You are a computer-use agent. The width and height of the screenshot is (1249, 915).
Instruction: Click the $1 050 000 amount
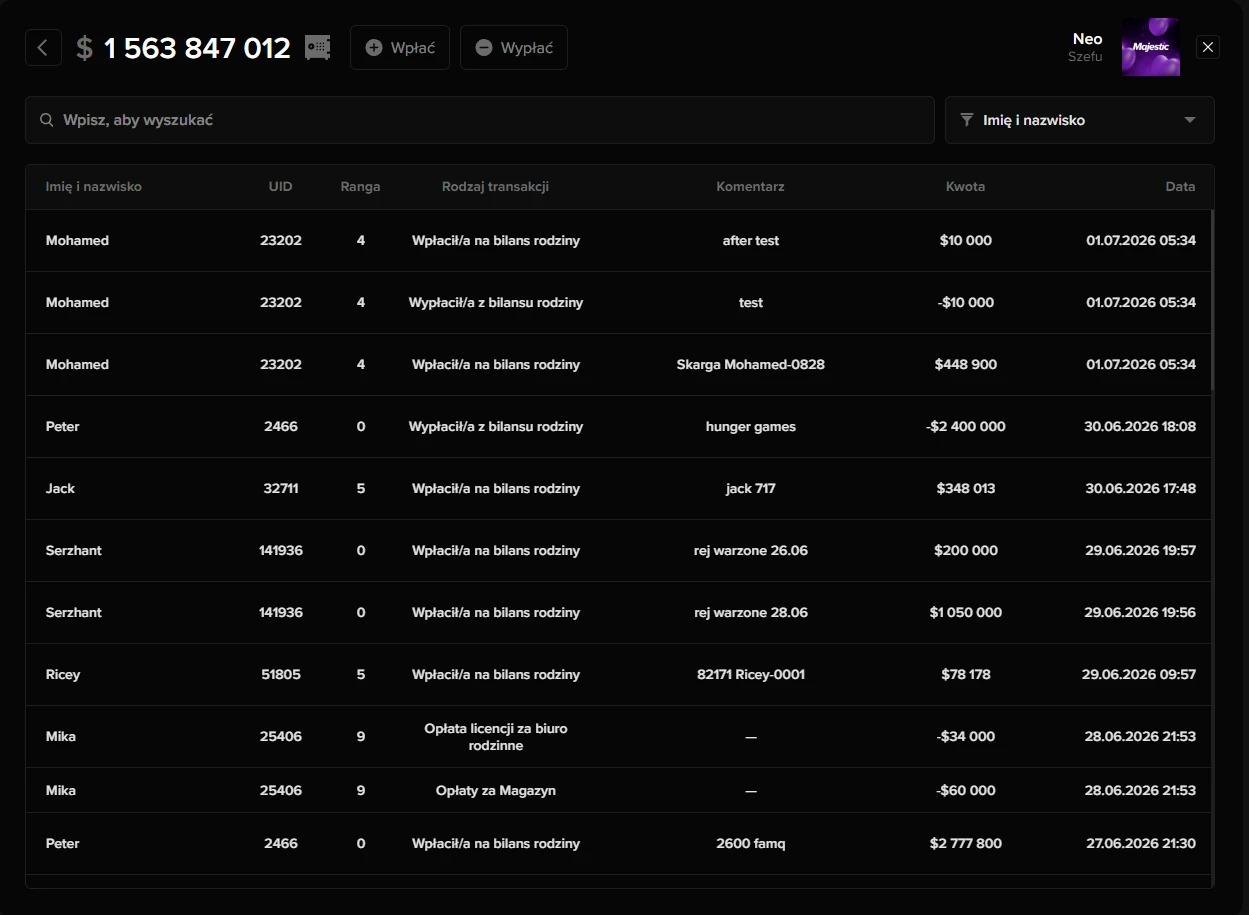coord(966,613)
